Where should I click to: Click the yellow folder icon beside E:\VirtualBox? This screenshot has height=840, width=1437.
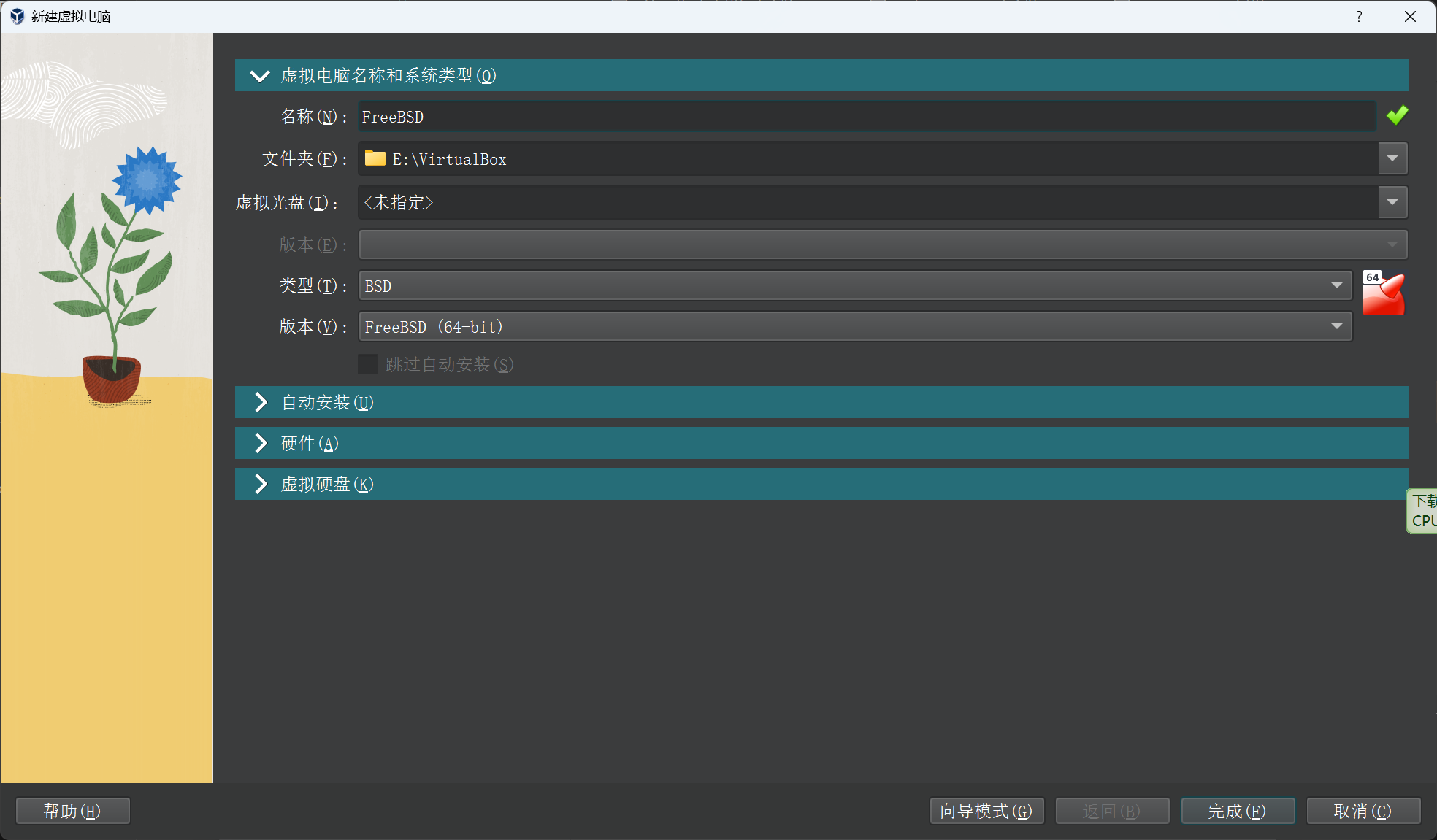(375, 158)
